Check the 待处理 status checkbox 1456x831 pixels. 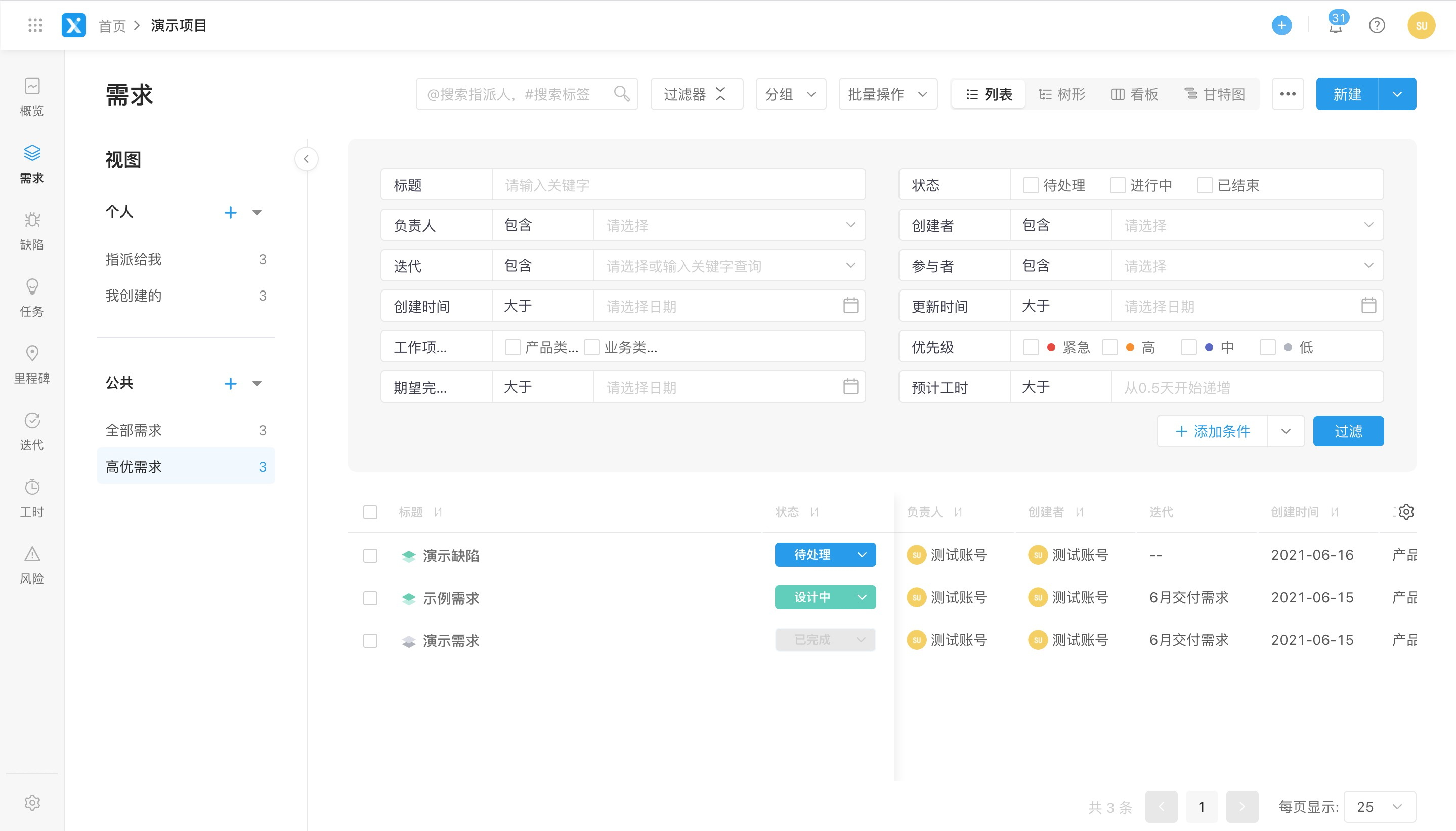pyautogui.click(x=1031, y=185)
